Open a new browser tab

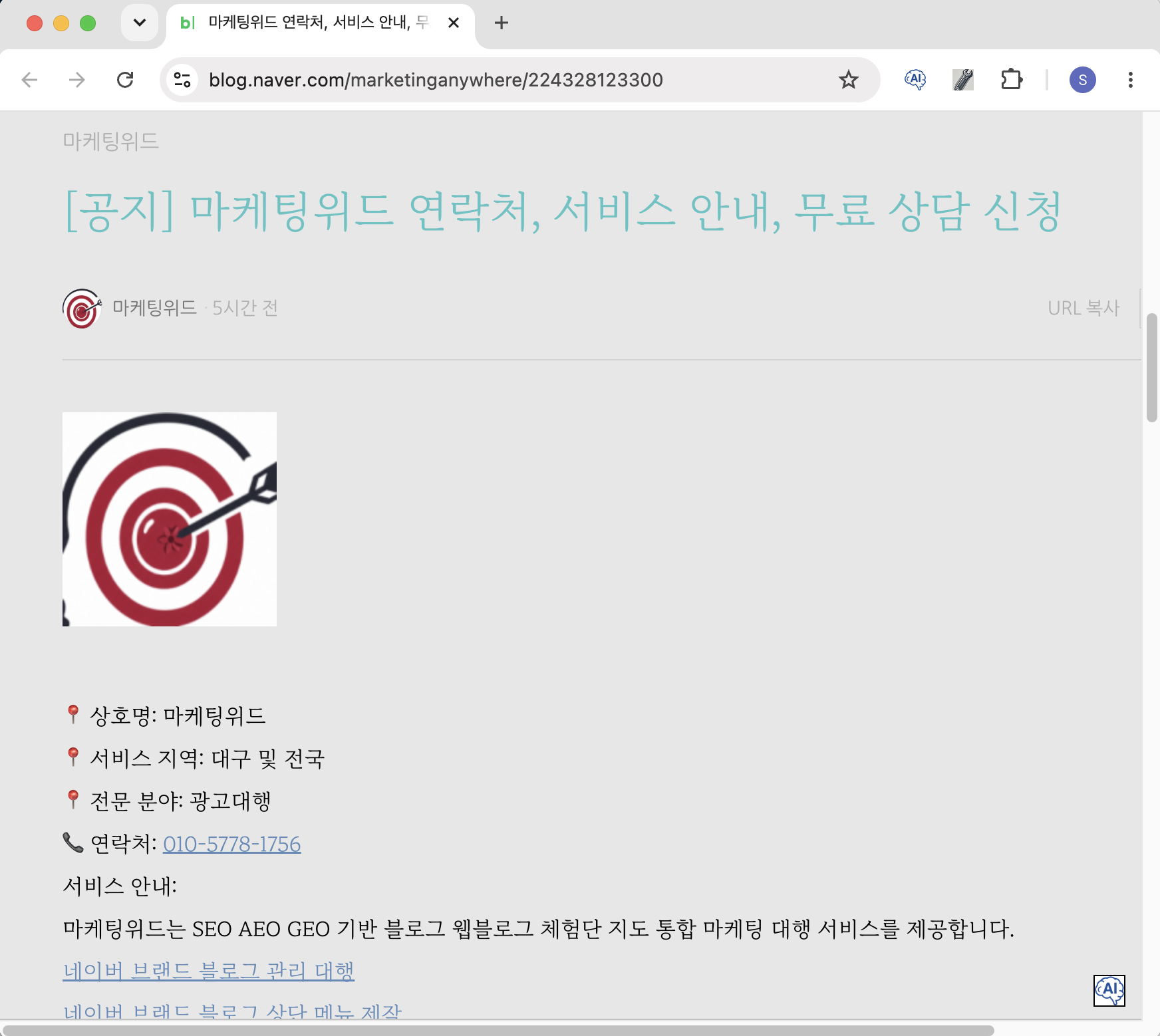coord(502,23)
